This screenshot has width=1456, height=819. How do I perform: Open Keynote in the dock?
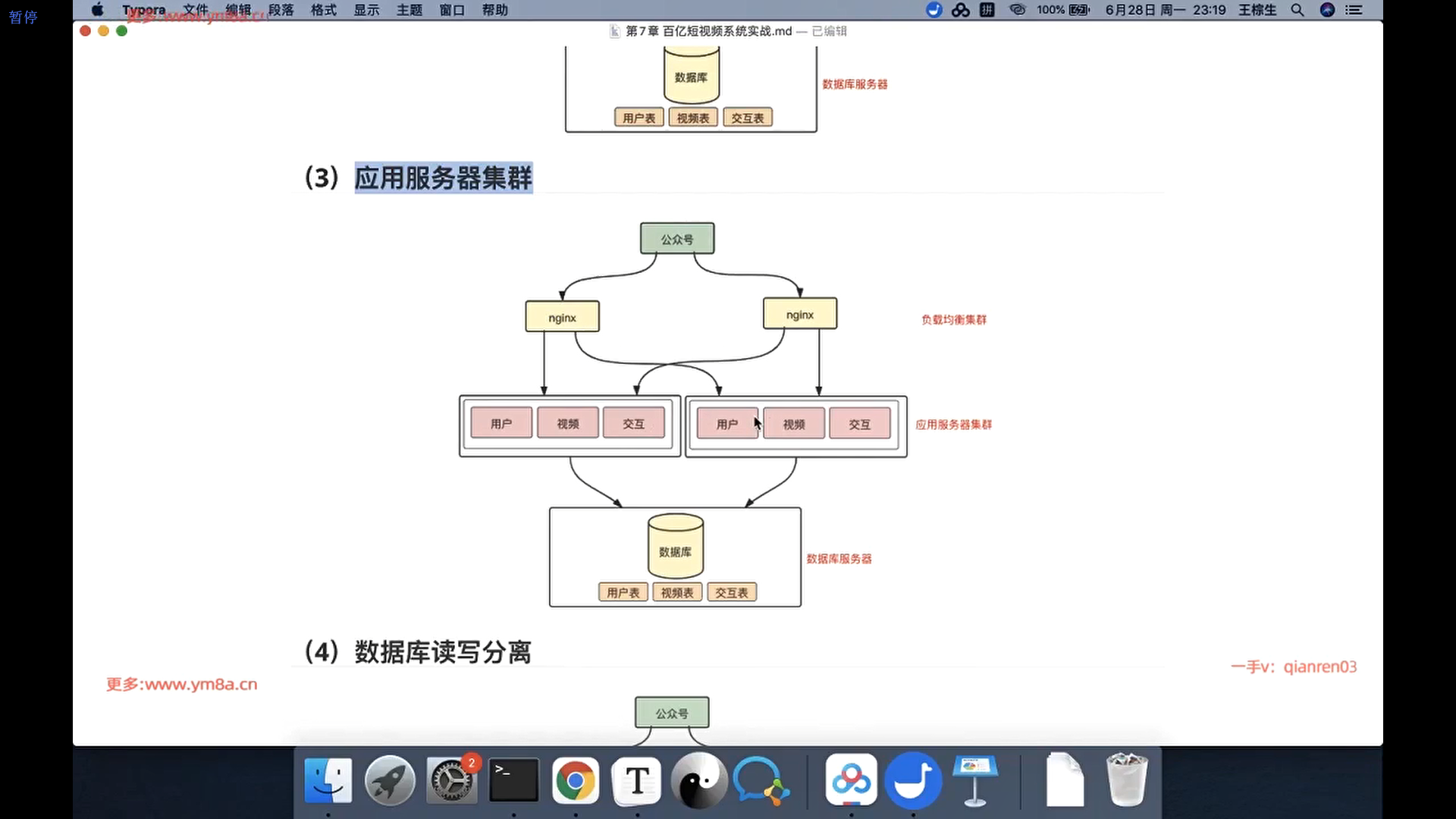pyautogui.click(x=974, y=781)
